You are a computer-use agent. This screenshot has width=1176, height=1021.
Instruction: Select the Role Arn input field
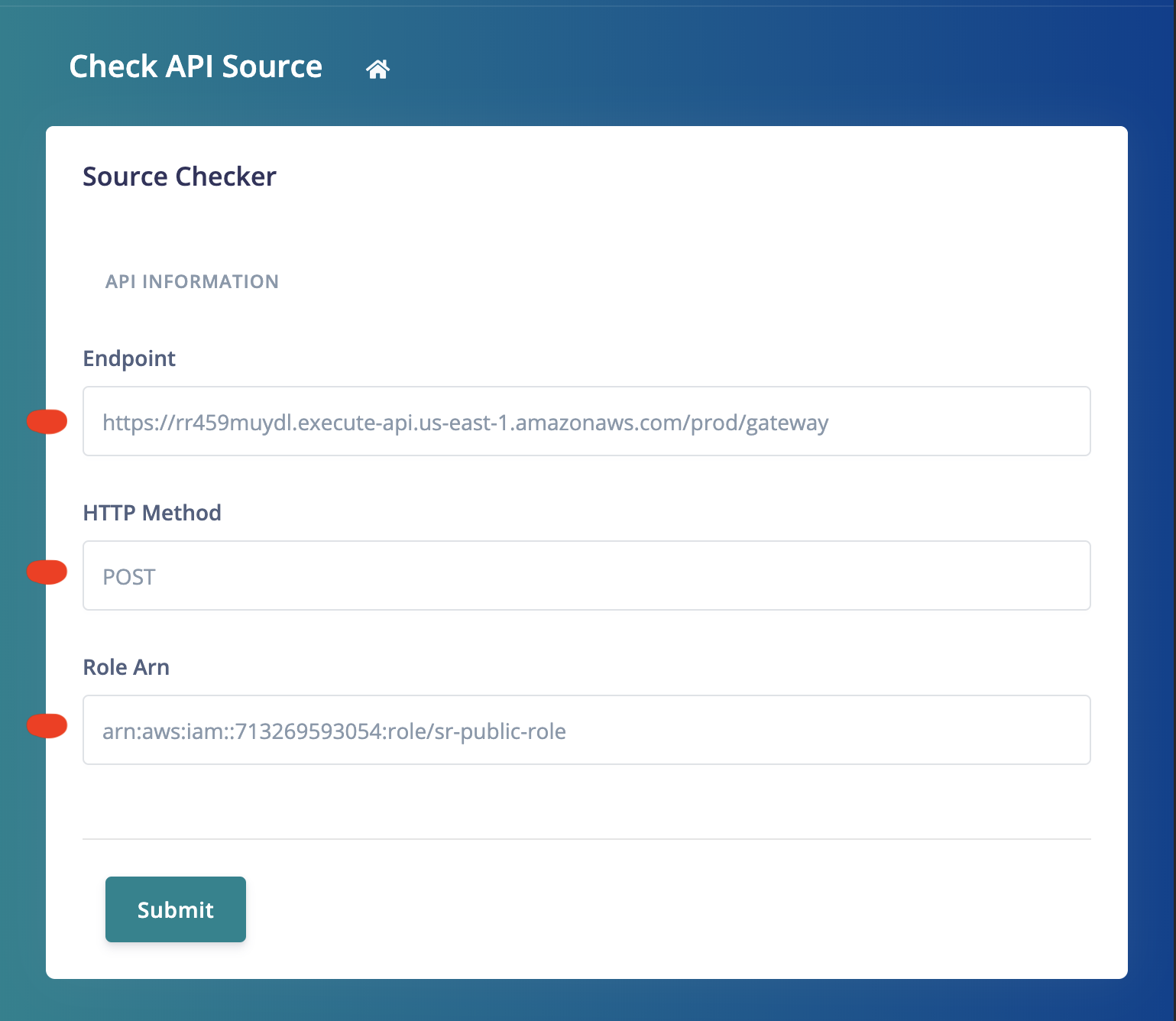tap(585, 730)
